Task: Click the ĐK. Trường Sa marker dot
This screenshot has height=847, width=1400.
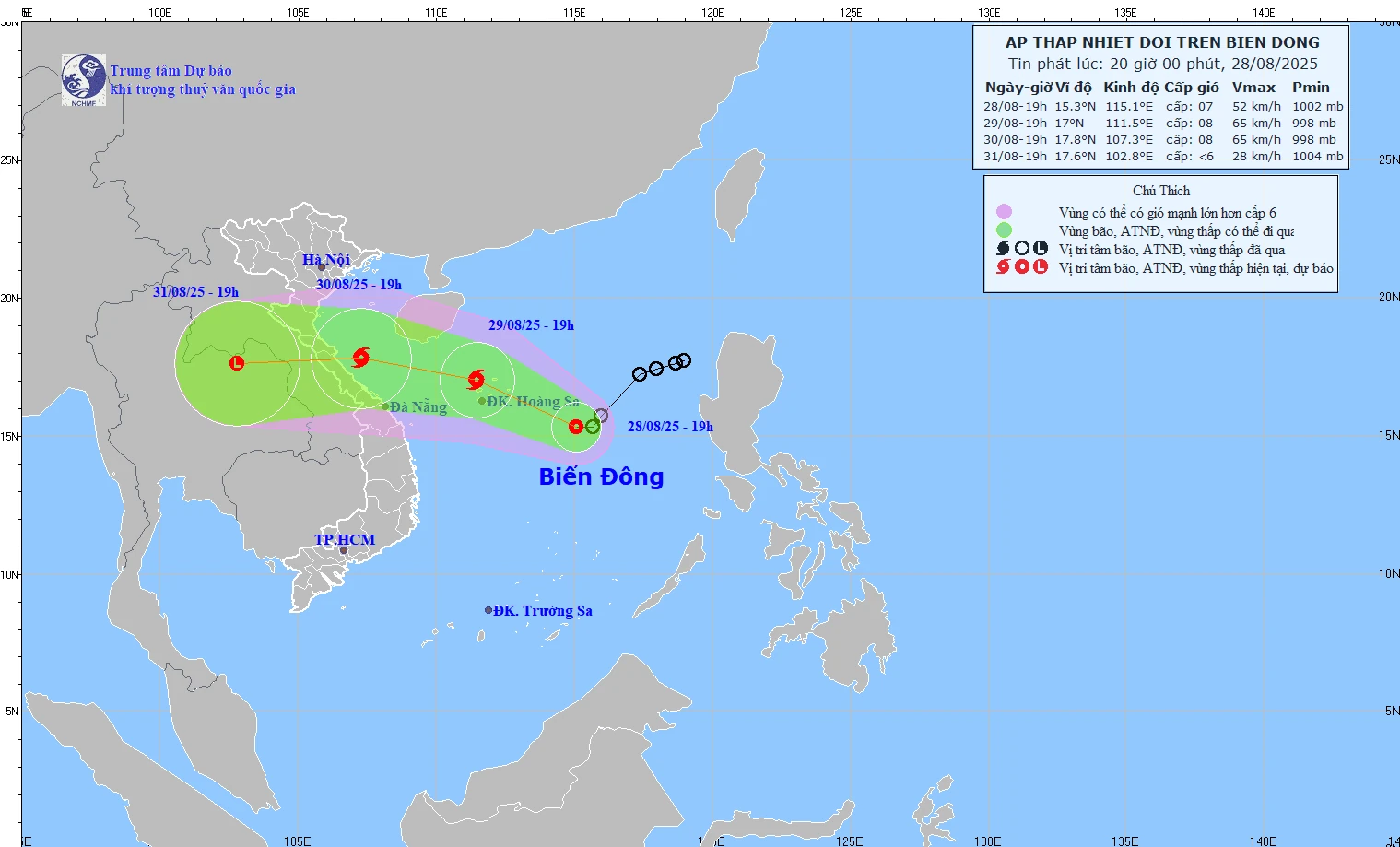Action: [488, 610]
